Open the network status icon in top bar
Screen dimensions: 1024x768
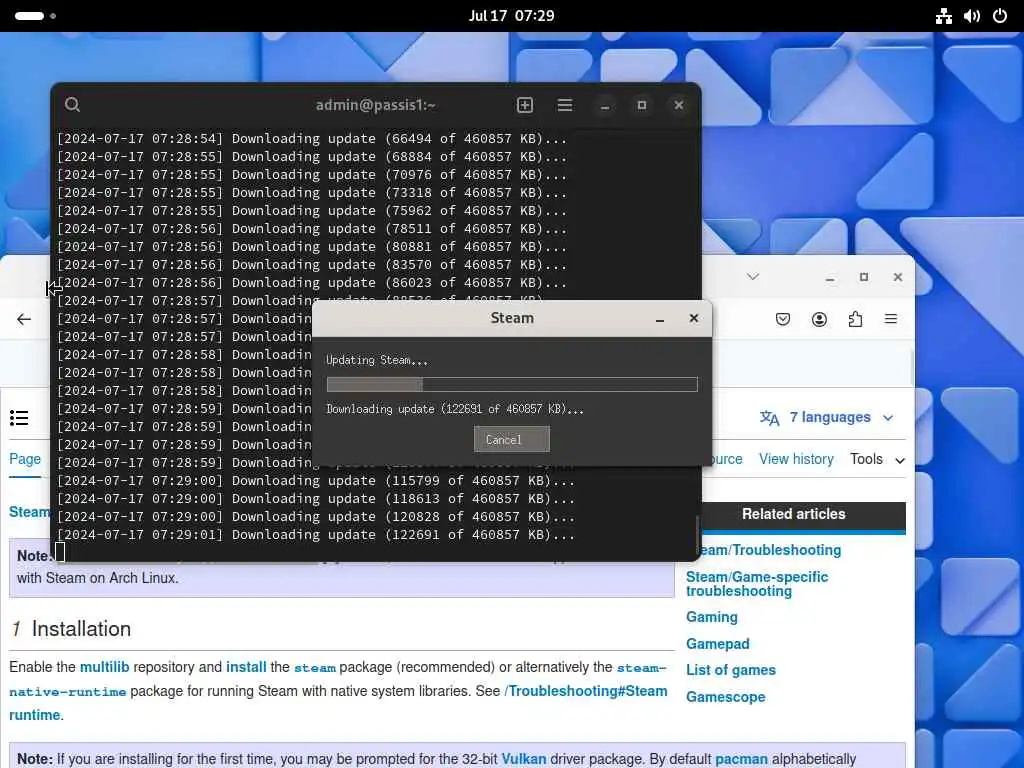[944, 16]
